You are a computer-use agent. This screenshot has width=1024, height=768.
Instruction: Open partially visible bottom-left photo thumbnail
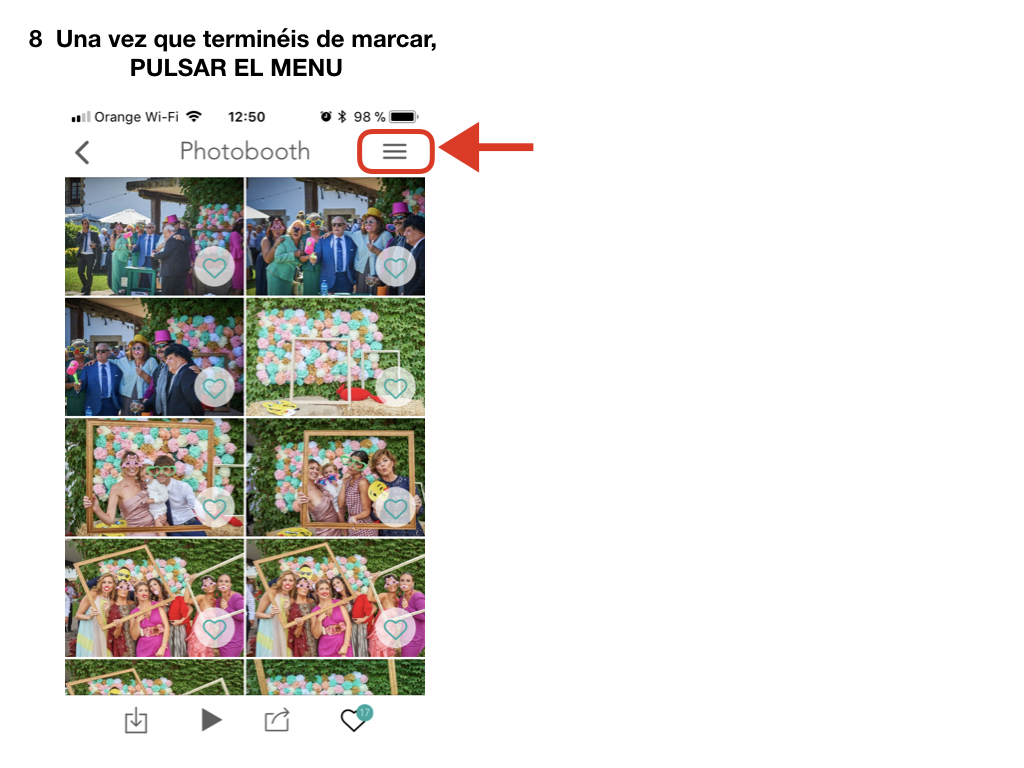pos(154,677)
